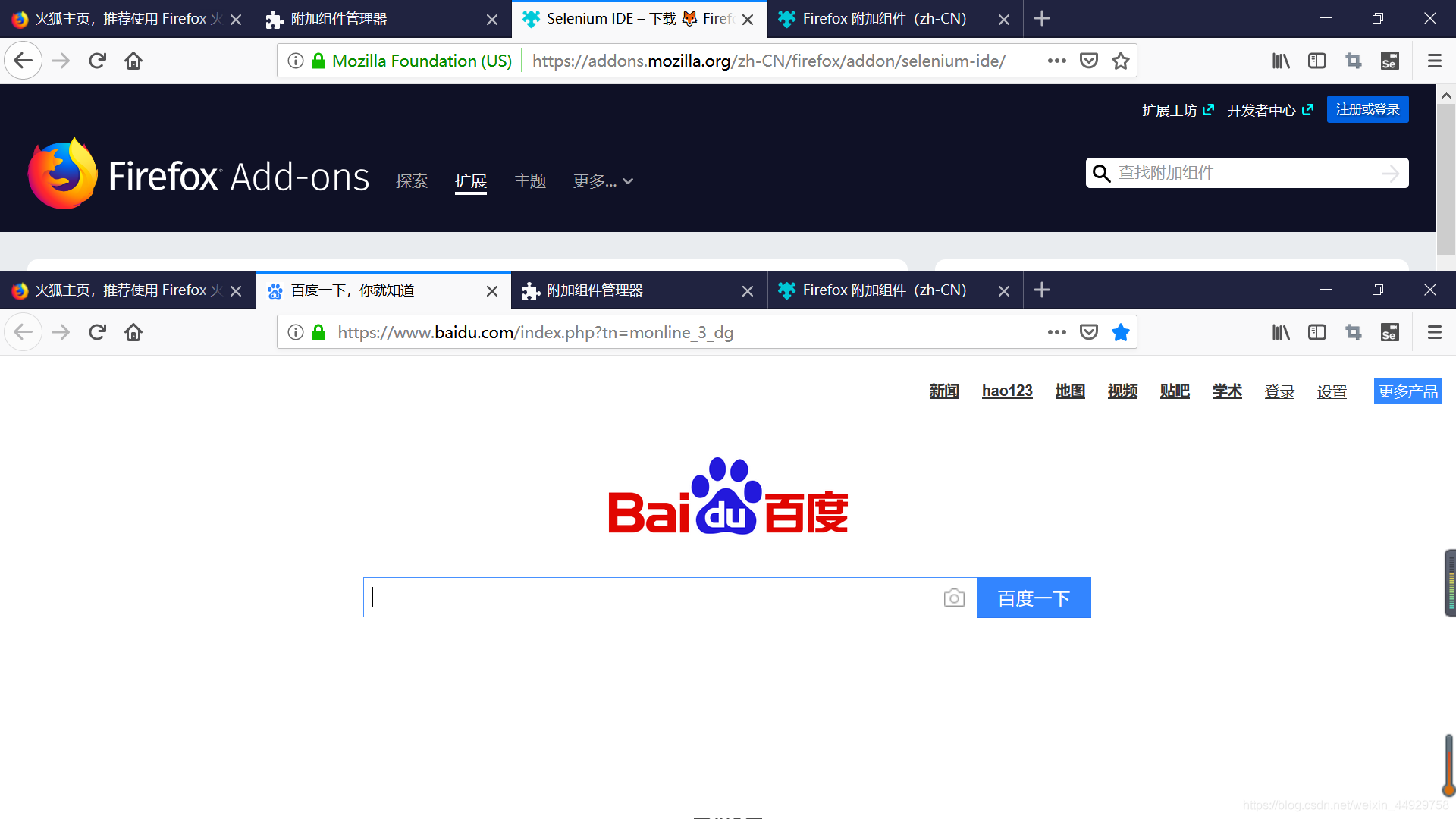Expand the 更多产品 button on Baidu
This screenshot has width=1456, height=819.
[x=1408, y=391]
